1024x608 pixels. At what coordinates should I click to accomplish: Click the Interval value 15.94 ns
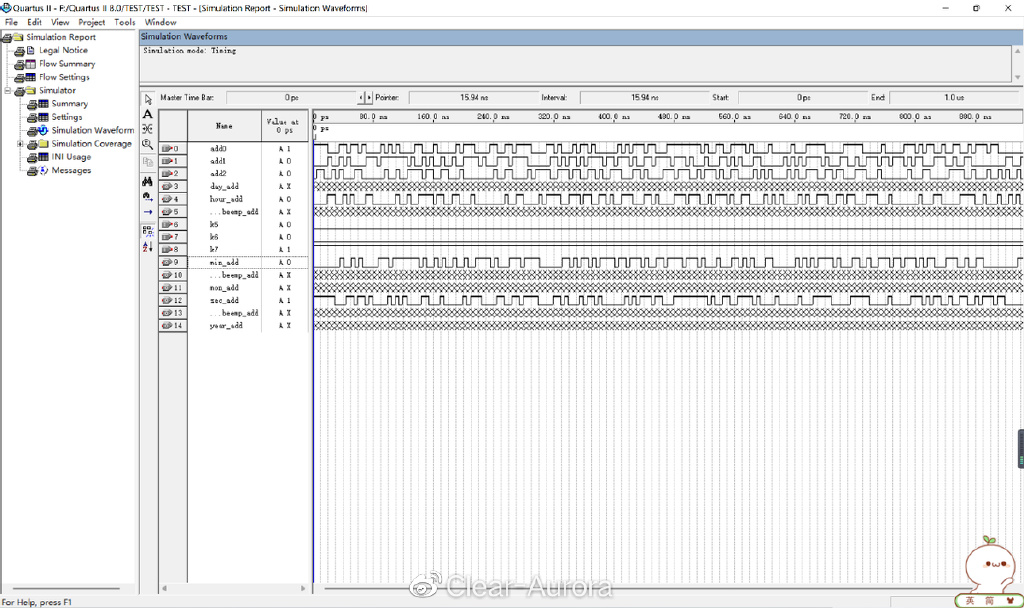(x=644, y=97)
